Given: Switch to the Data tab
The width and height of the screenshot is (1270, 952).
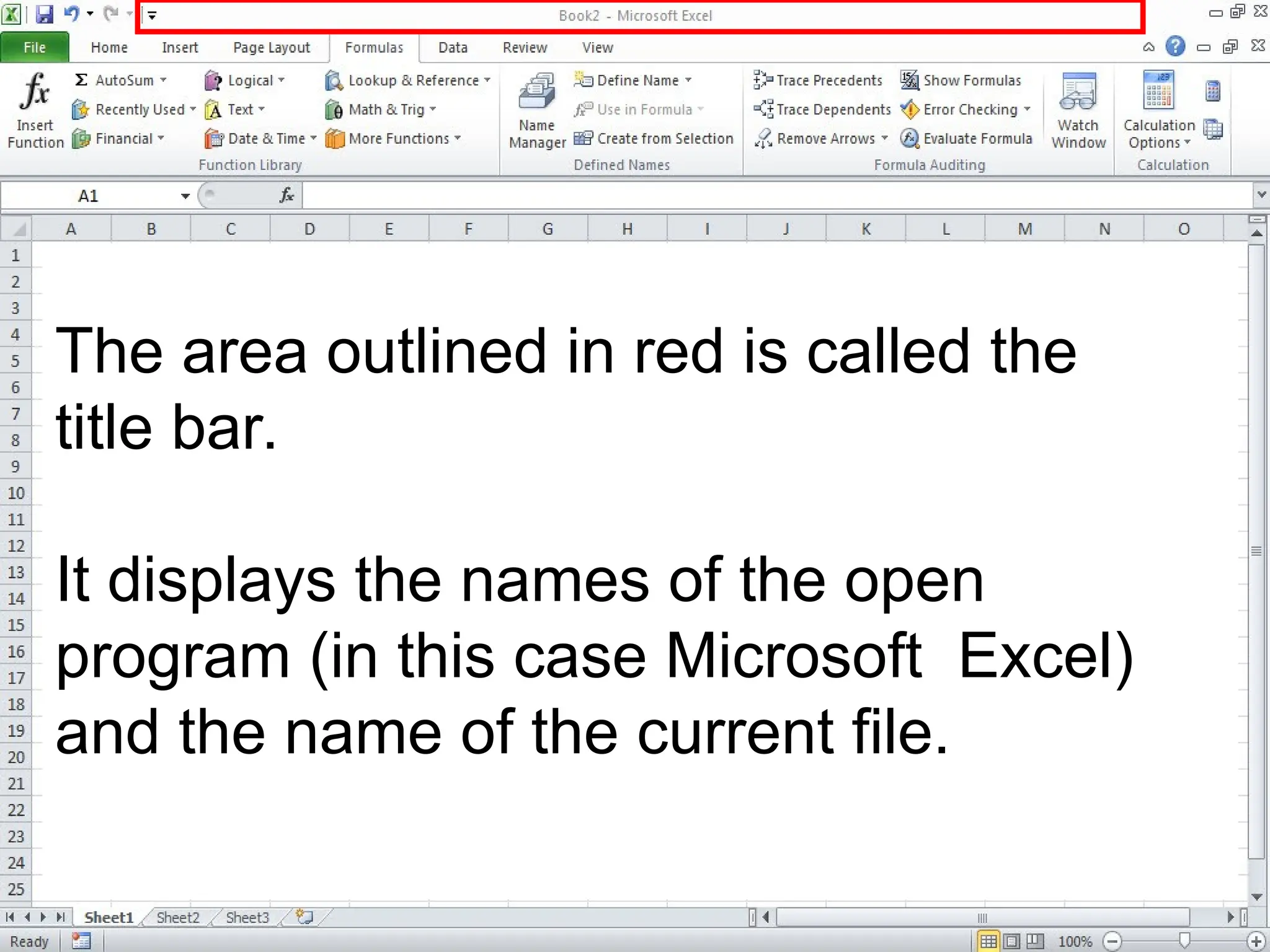Looking at the screenshot, I should tap(452, 48).
